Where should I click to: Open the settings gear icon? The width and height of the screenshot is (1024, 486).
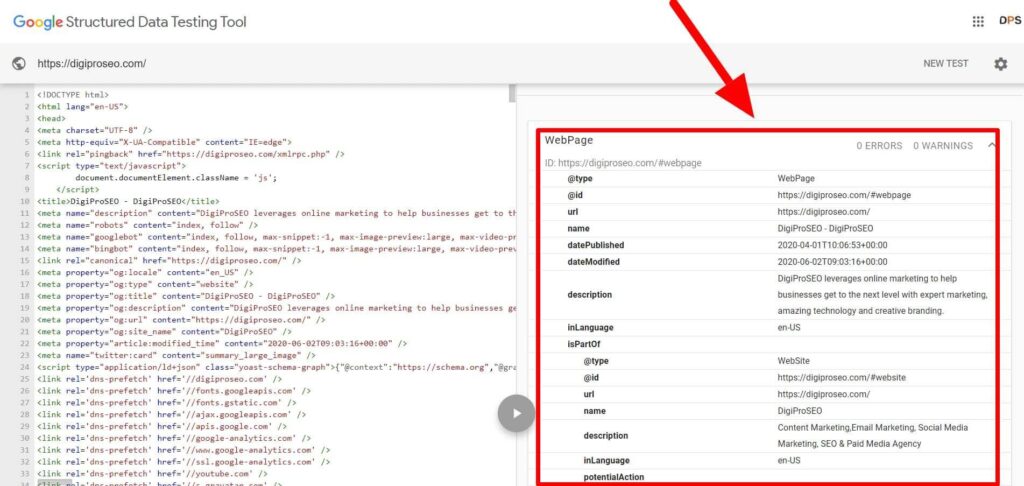pyautogui.click(x=1000, y=64)
